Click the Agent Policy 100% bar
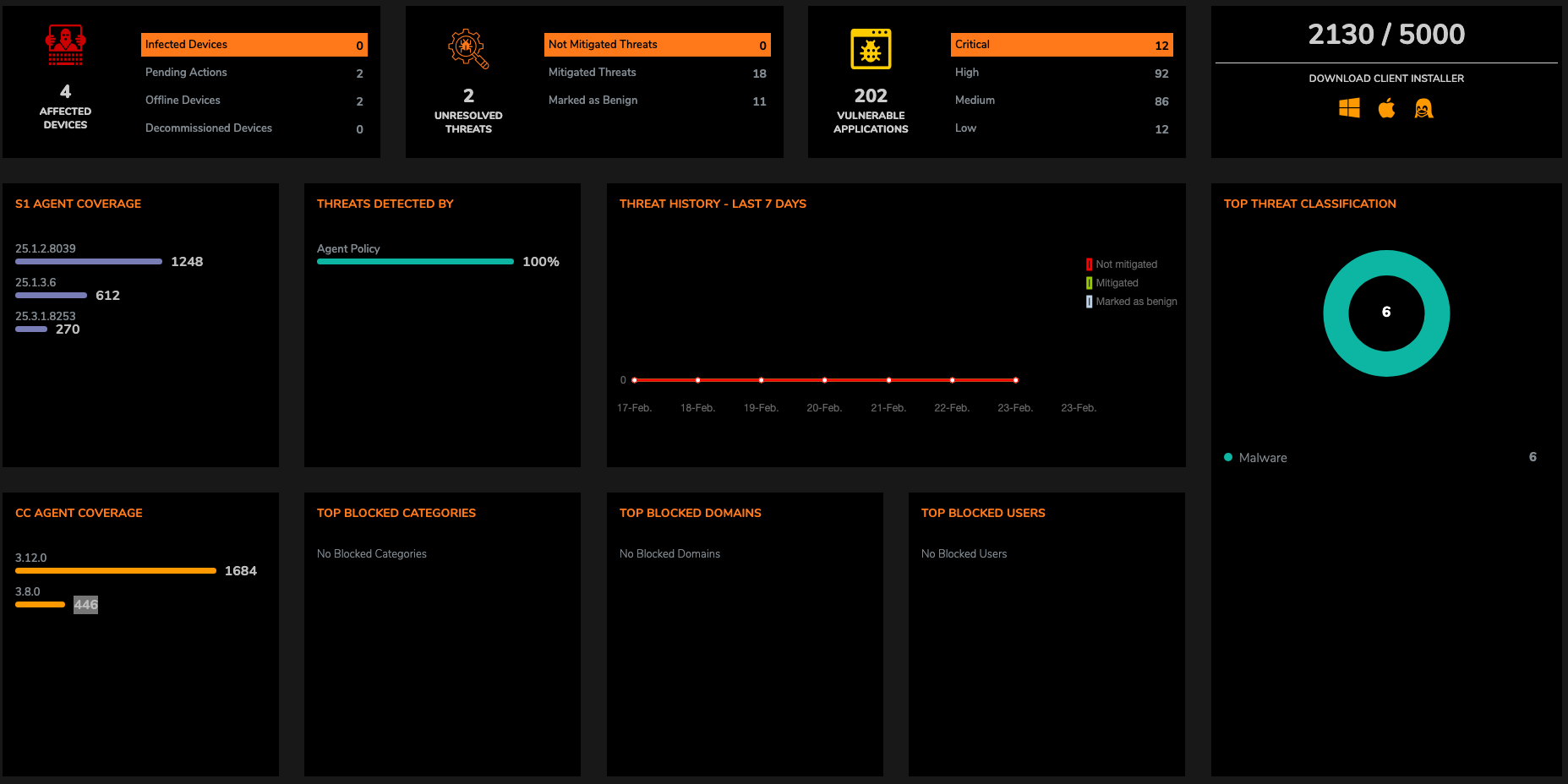1568x784 pixels. click(x=415, y=262)
